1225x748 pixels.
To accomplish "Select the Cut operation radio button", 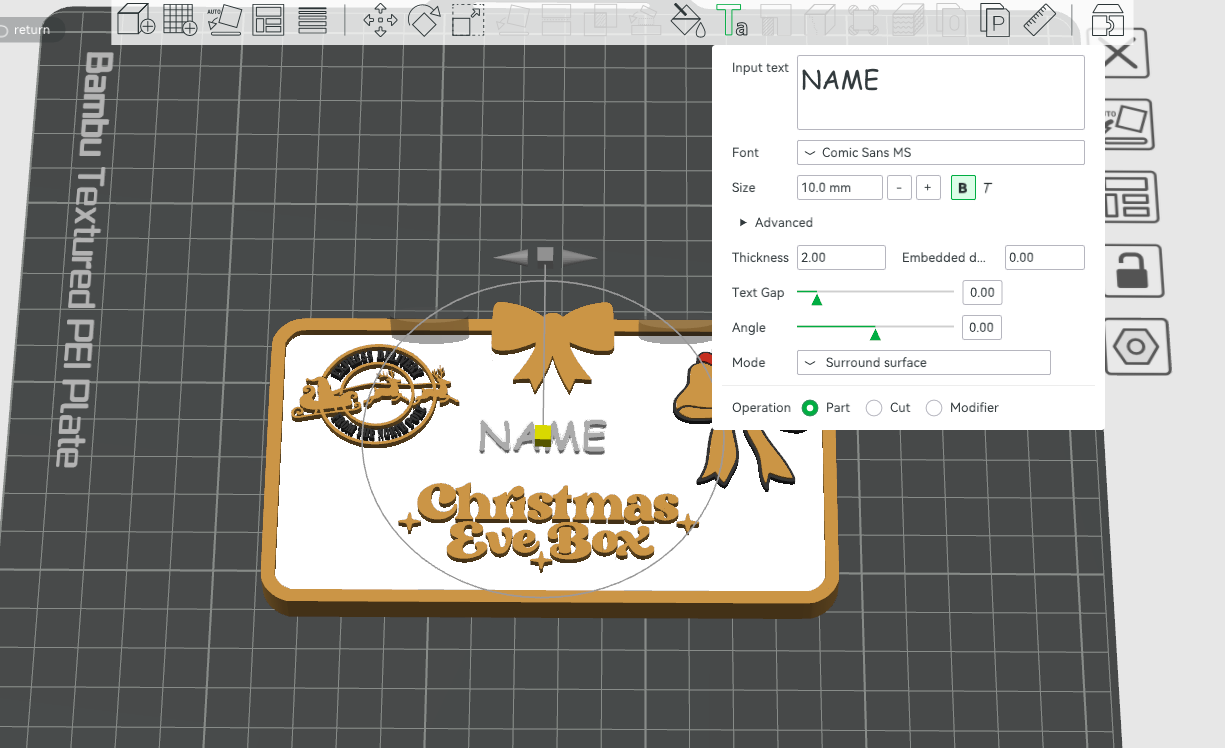I will coord(874,408).
